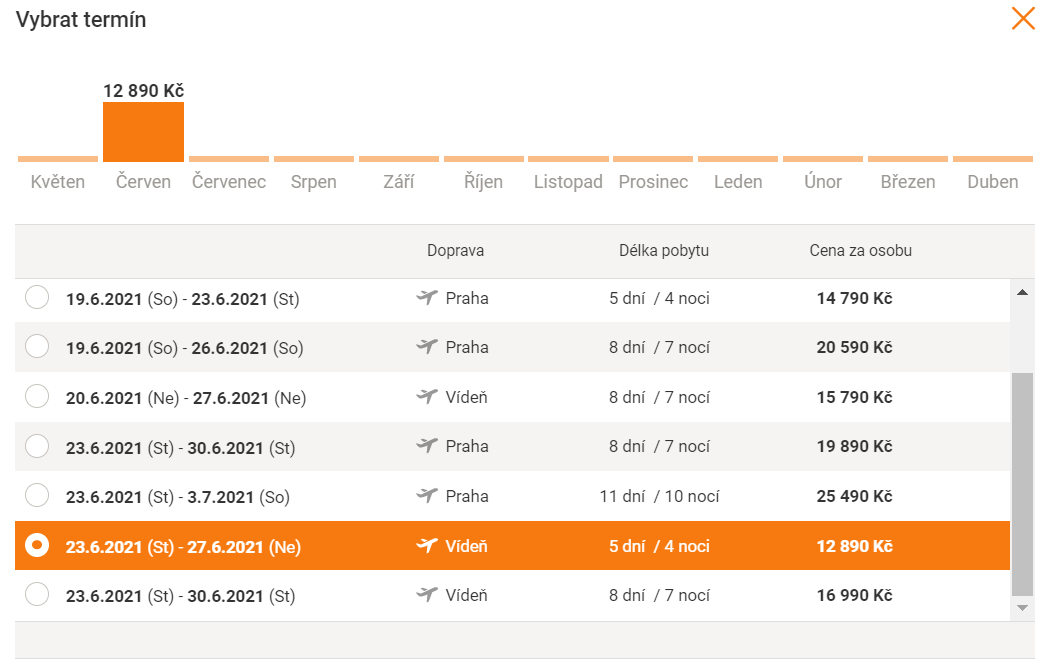This screenshot has height=669, width=1042.
Task: Close the Vybrat termín dialog
Action: (1023, 19)
